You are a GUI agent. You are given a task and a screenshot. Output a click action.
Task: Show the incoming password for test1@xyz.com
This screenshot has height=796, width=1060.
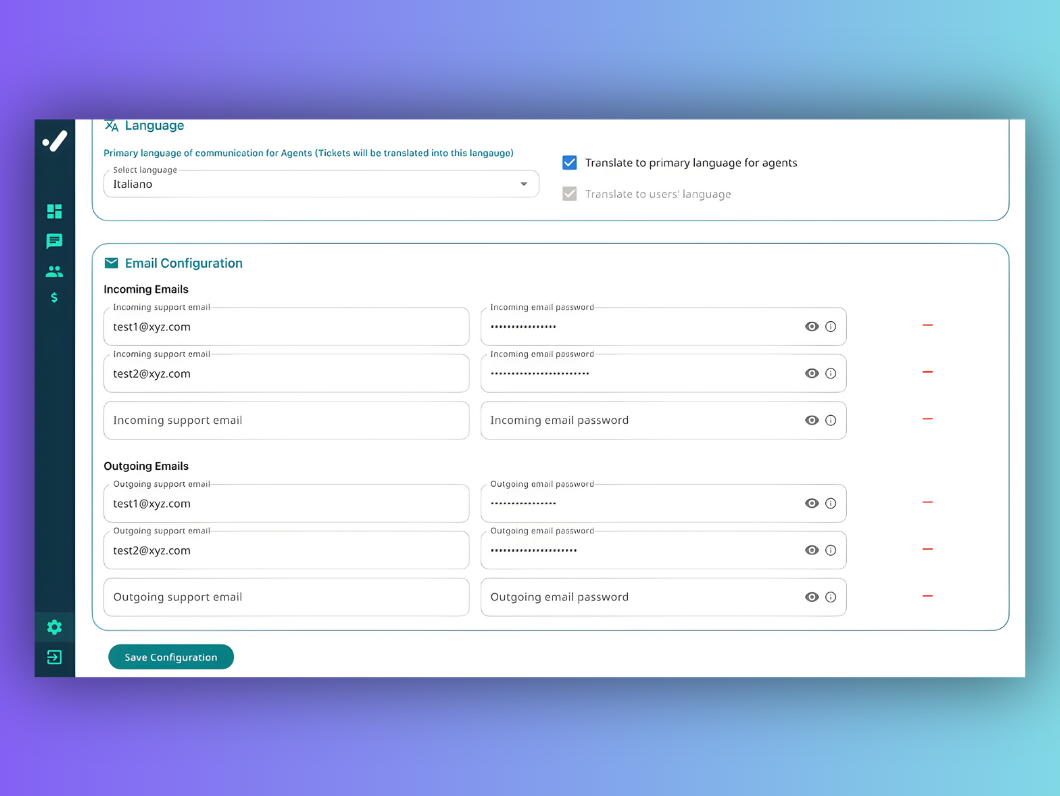812,326
